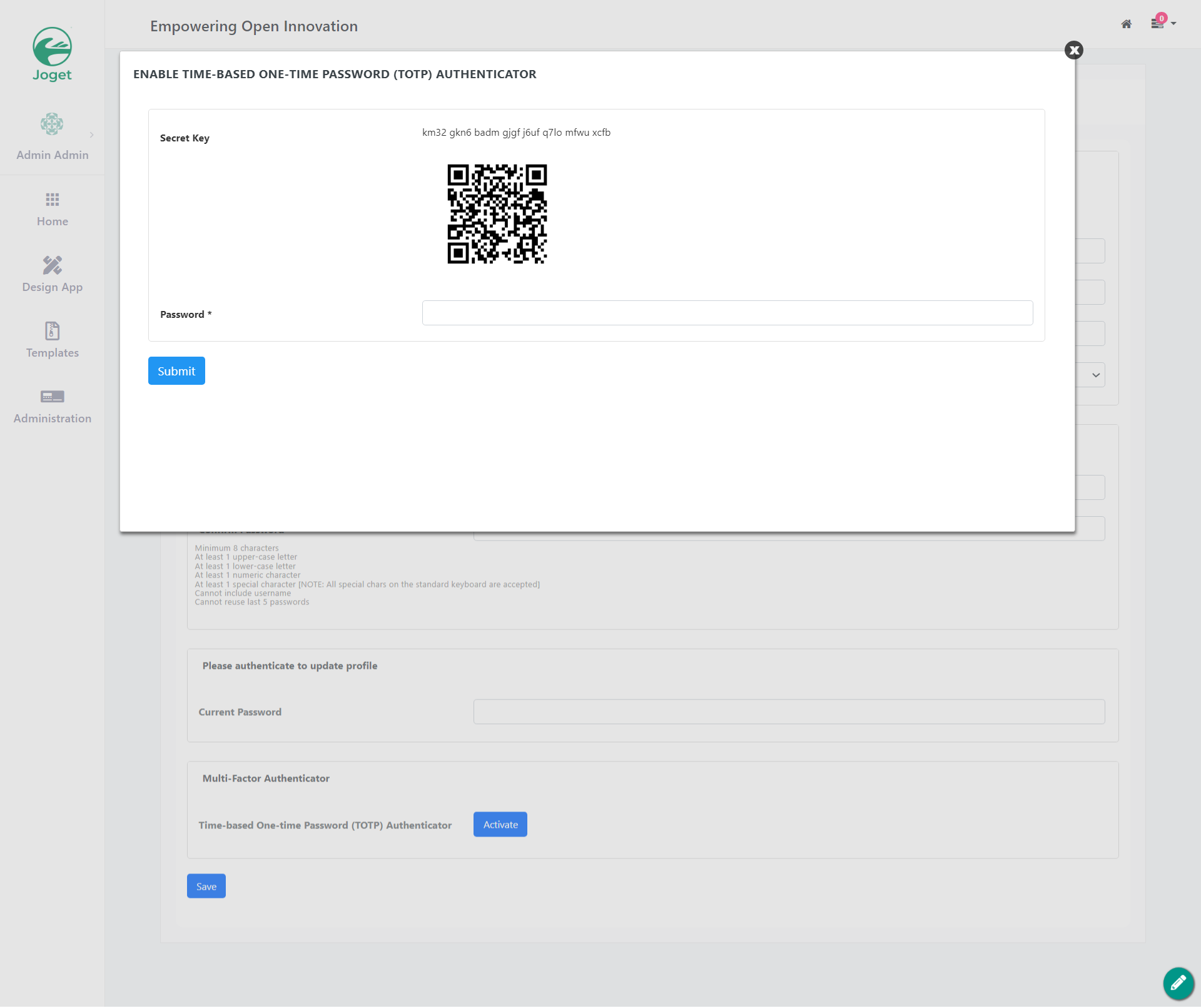Click the Activate TOTP button
1201x1008 pixels.
click(500, 825)
